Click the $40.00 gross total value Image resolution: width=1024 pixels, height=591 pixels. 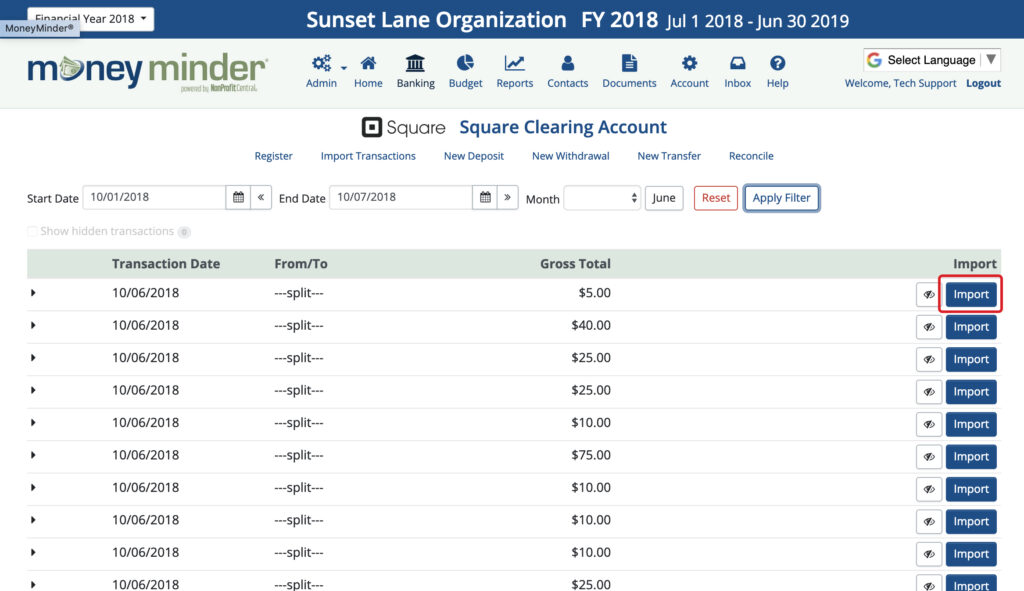[x=590, y=325]
